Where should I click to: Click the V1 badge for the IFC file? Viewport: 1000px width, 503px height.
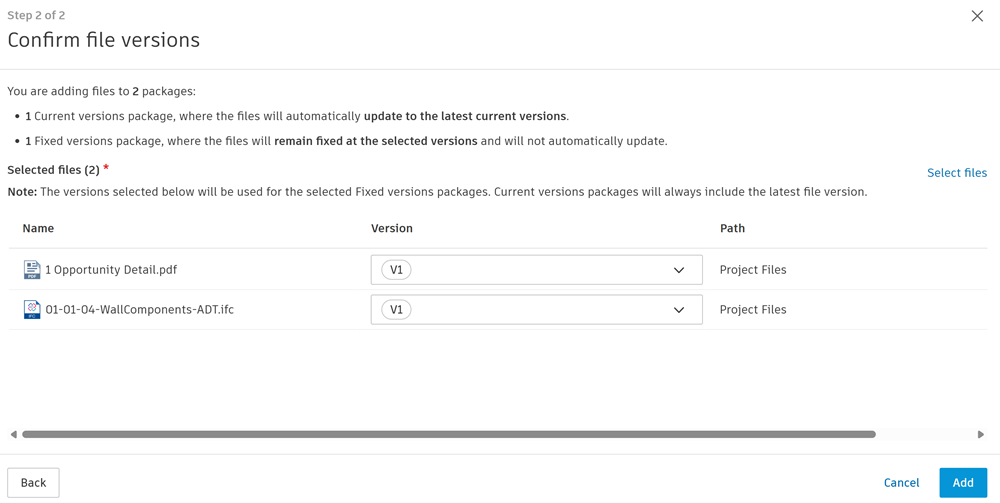(x=396, y=310)
